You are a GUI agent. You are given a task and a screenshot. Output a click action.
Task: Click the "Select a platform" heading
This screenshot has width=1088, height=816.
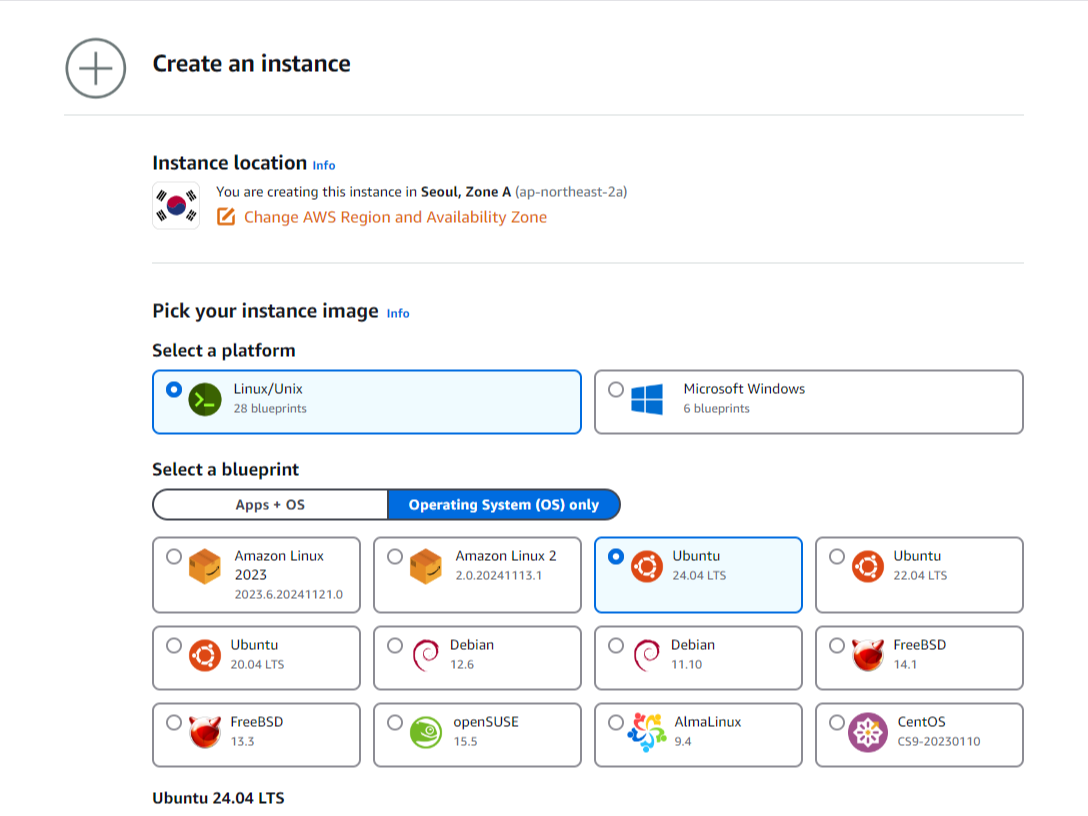coord(224,350)
